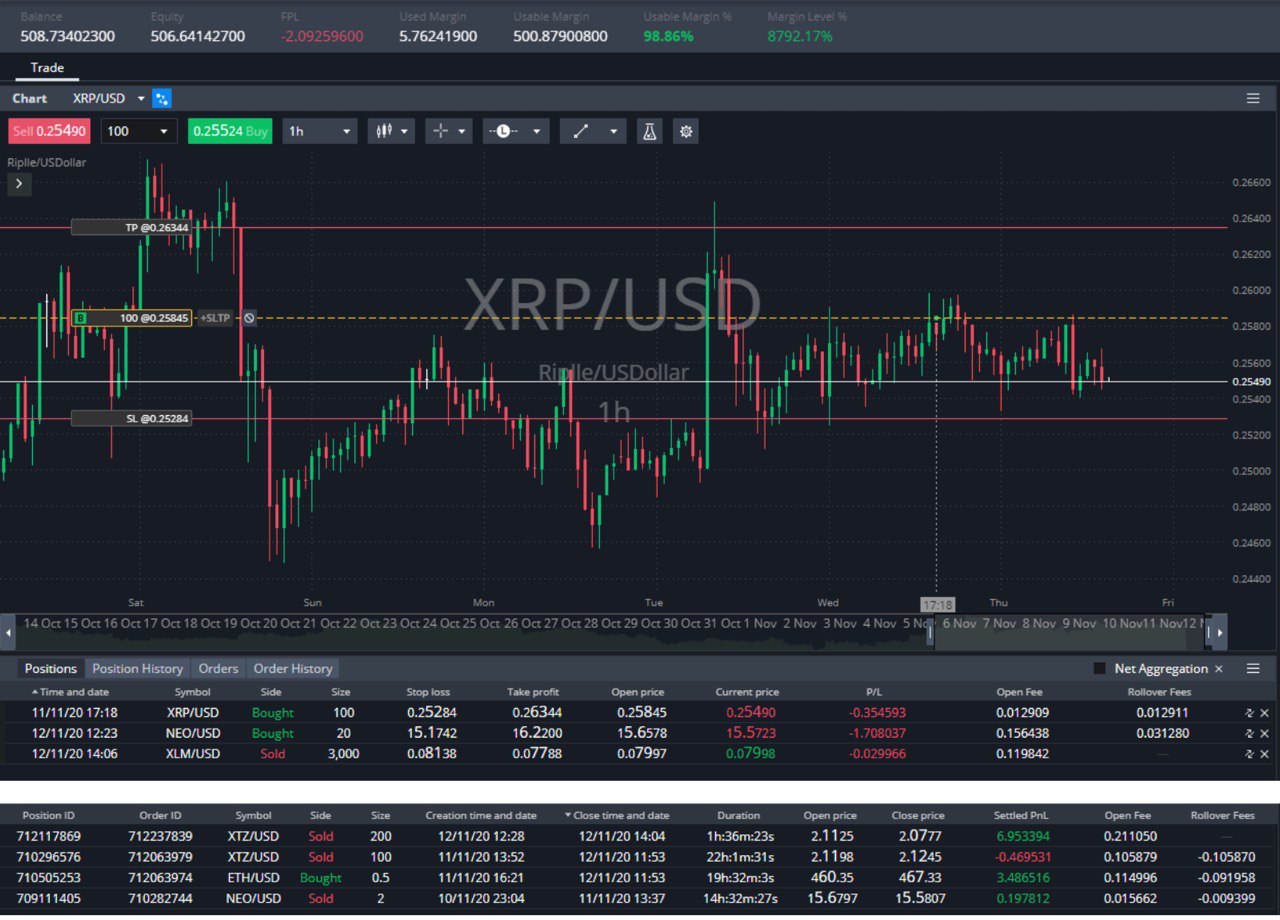Screen dimensions: 1280x920
Task: Reverse the XLM/USD position
Action: (1249, 754)
